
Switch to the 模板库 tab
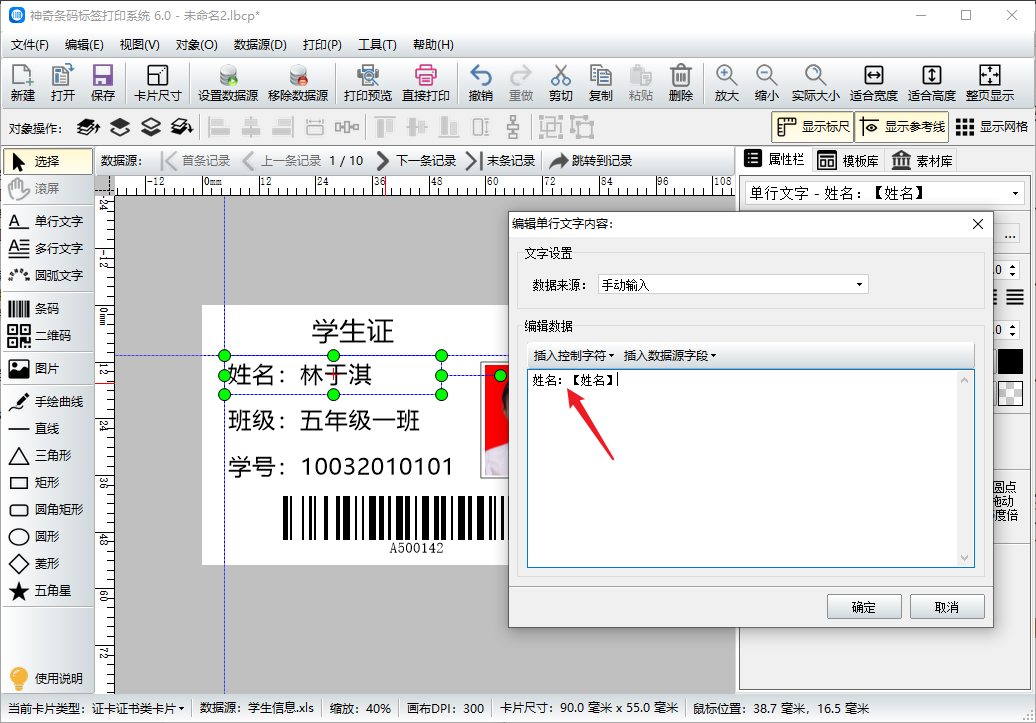(848, 160)
